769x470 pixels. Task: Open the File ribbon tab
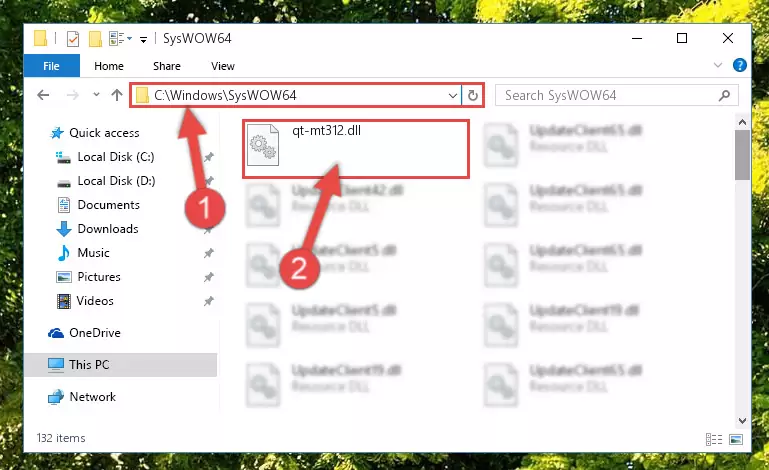(51, 66)
